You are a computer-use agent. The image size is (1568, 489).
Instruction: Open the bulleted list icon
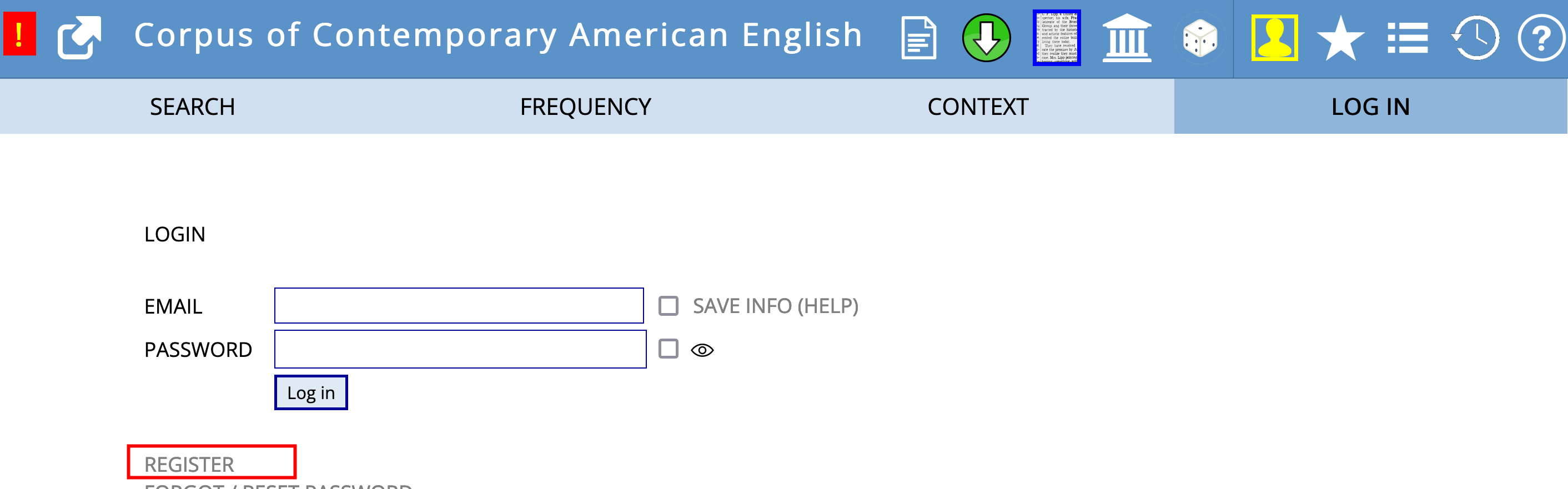[x=1408, y=38]
